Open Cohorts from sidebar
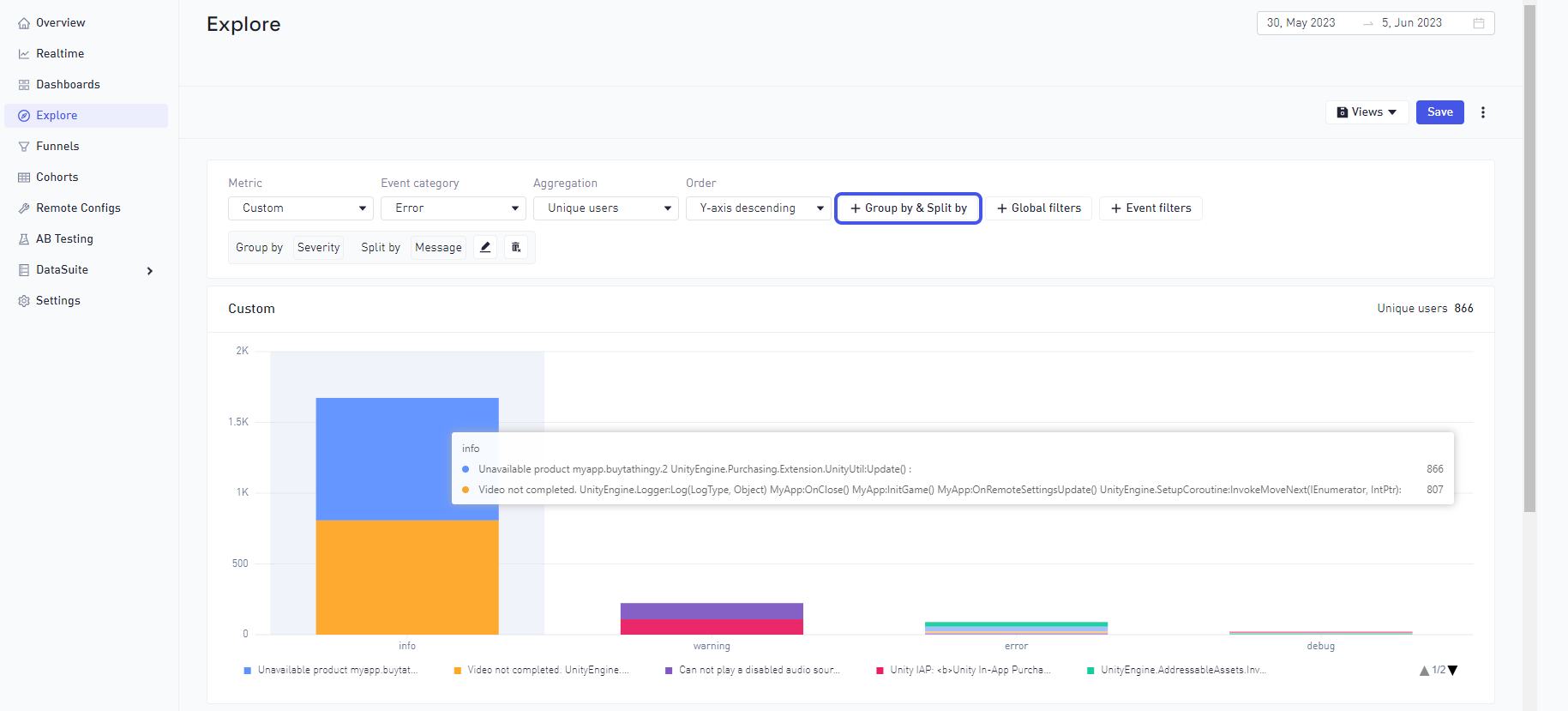 click(57, 178)
